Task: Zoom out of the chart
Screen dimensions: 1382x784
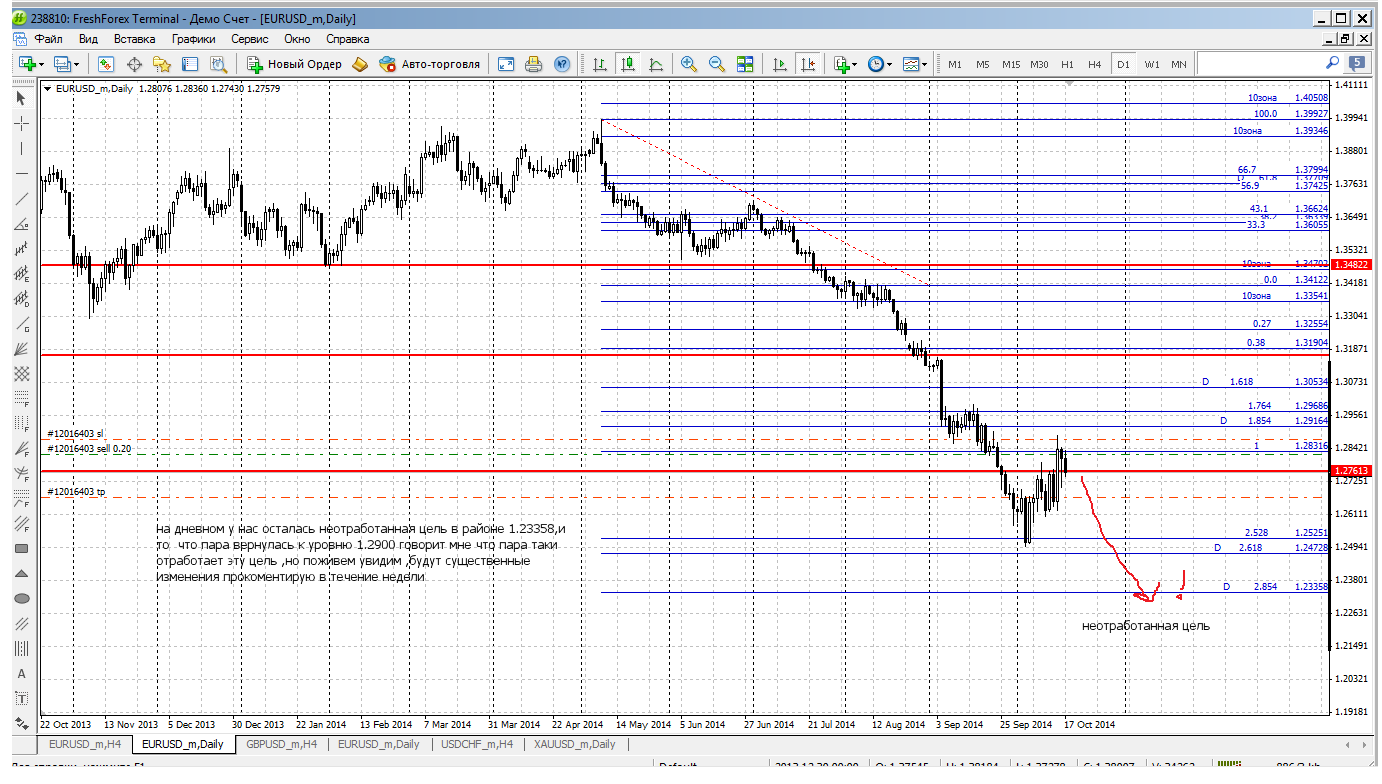Action: [x=717, y=64]
